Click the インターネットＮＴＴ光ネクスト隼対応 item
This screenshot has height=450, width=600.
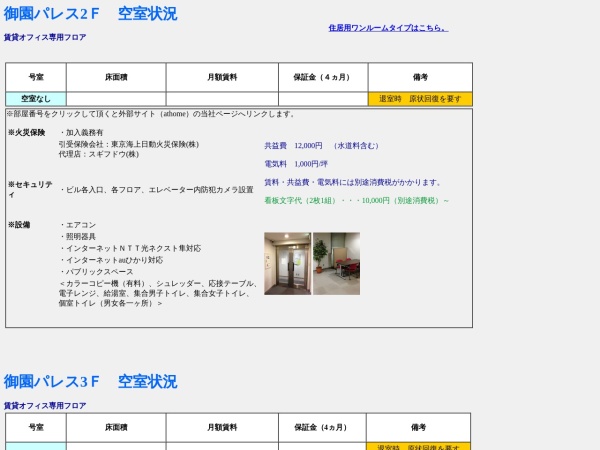click(130, 248)
